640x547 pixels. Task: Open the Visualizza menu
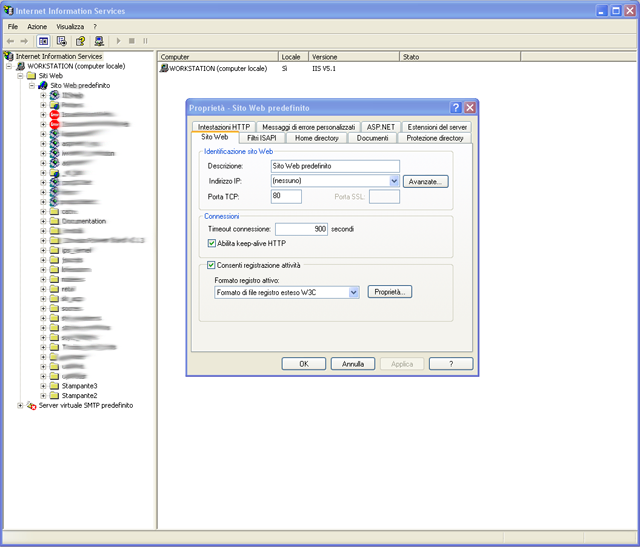70,27
